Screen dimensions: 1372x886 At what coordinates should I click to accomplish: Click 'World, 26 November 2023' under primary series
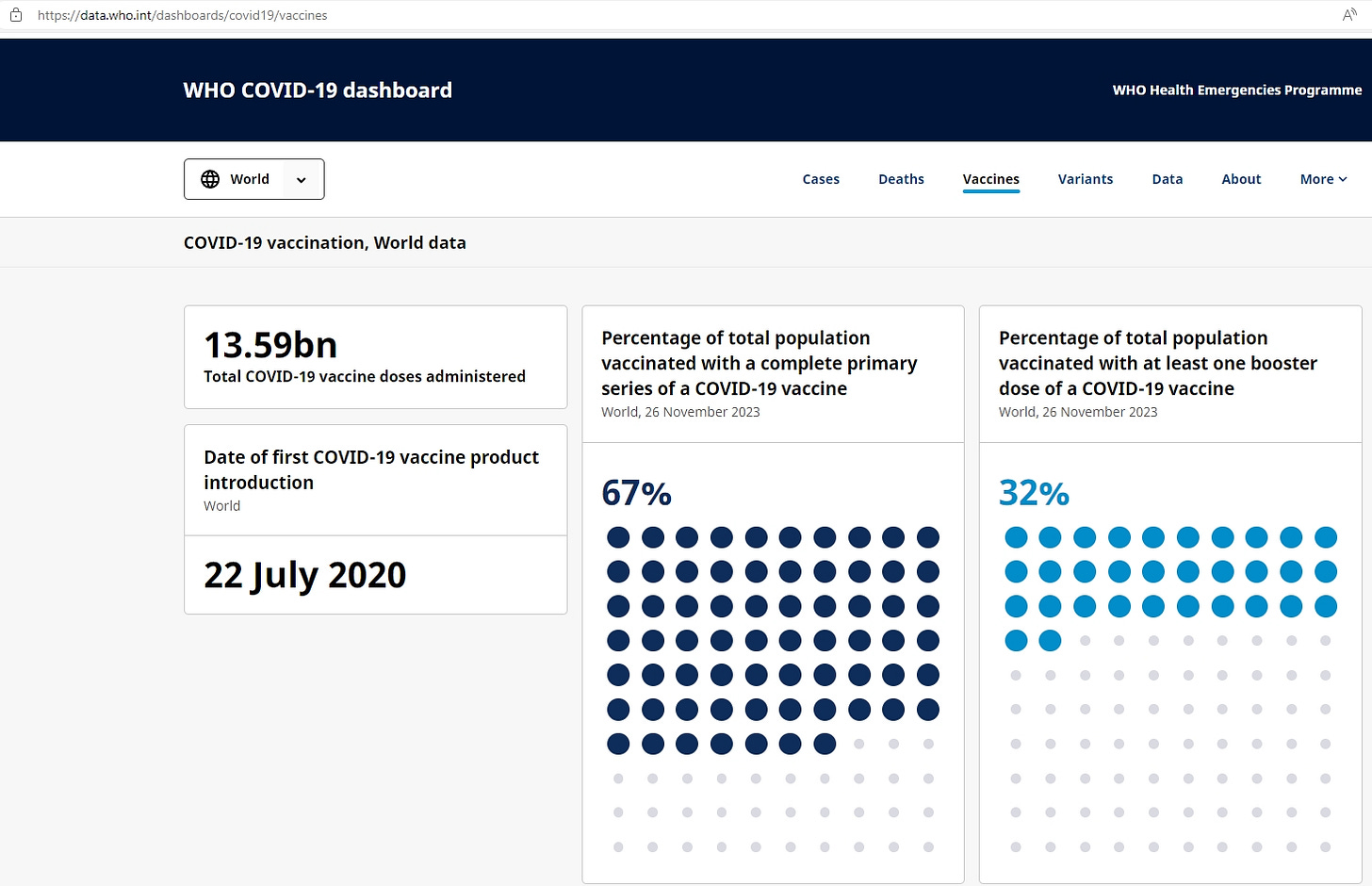(680, 412)
